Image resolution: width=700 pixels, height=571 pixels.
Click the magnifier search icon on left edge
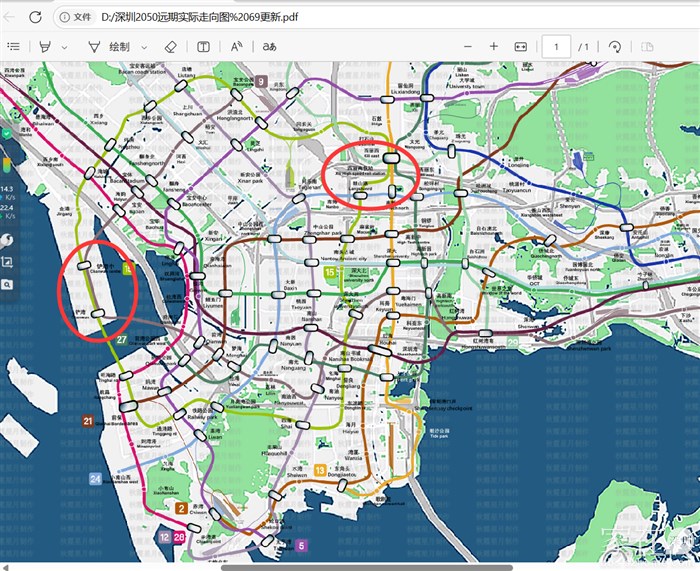pyautogui.click(x=7, y=284)
